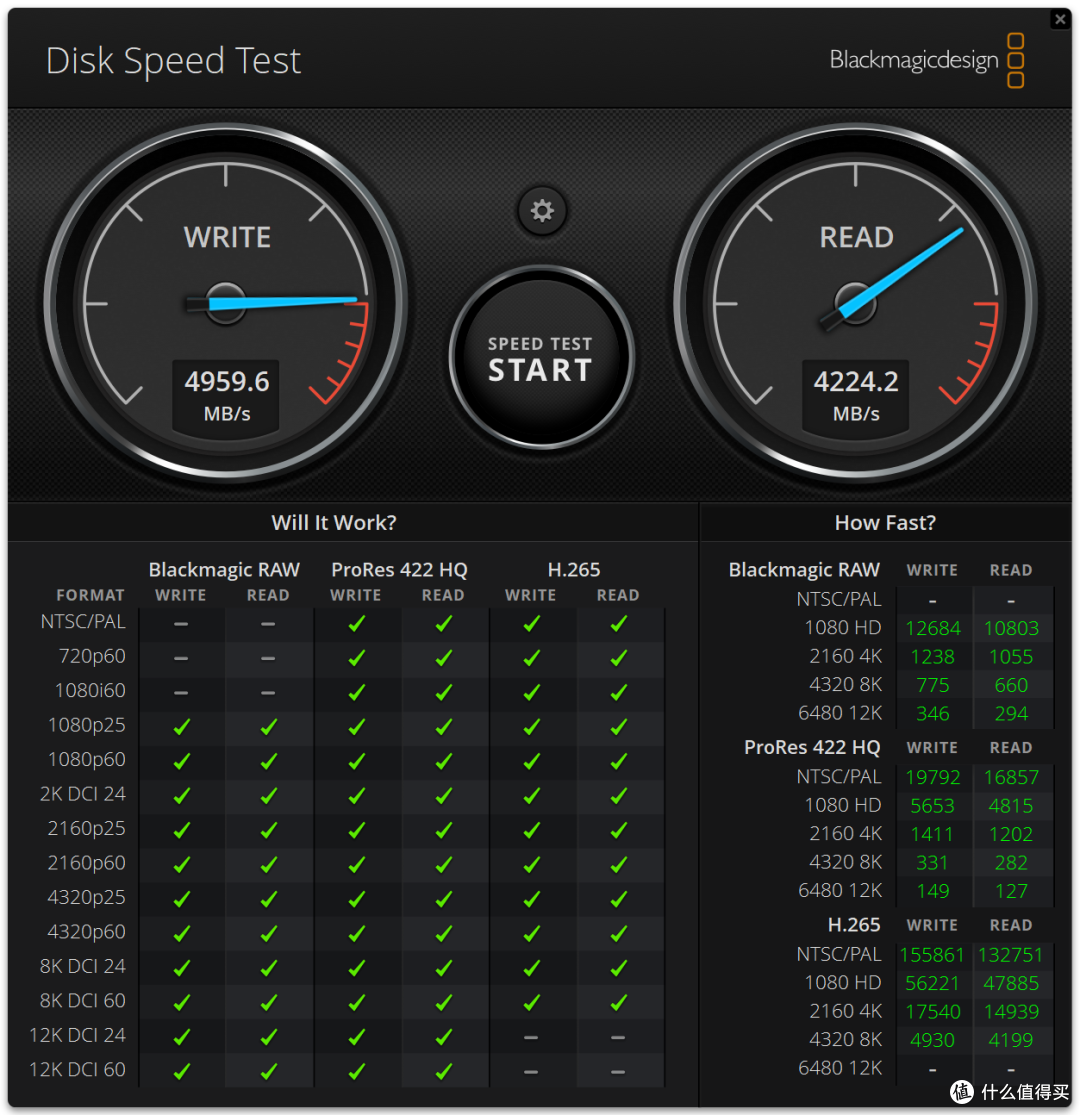This screenshot has width=1080, height=1115.
Task: Click the WRITE gauge label
Action: click(228, 238)
